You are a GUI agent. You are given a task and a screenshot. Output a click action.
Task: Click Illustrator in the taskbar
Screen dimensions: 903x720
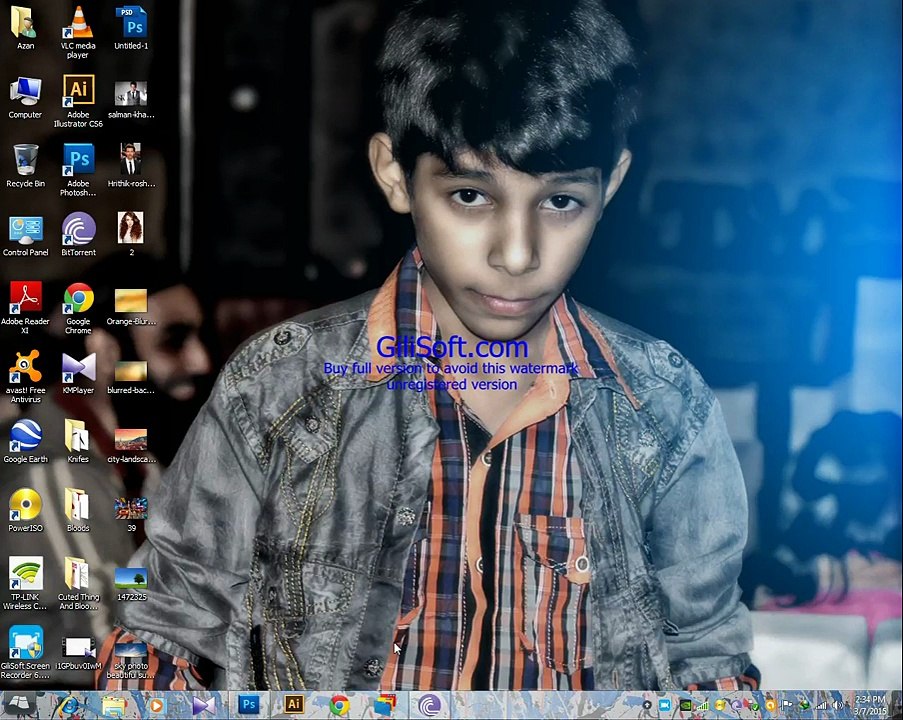tap(294, 704)
